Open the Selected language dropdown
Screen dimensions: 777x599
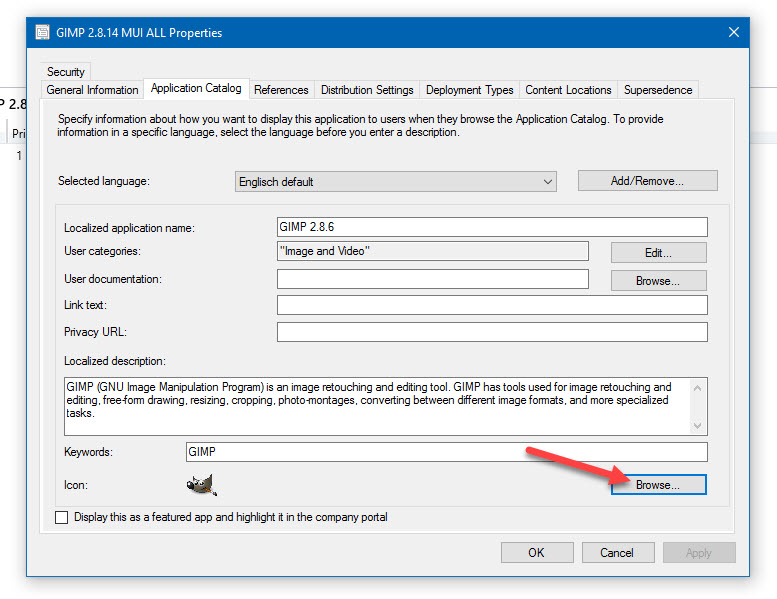click(395, 181)
